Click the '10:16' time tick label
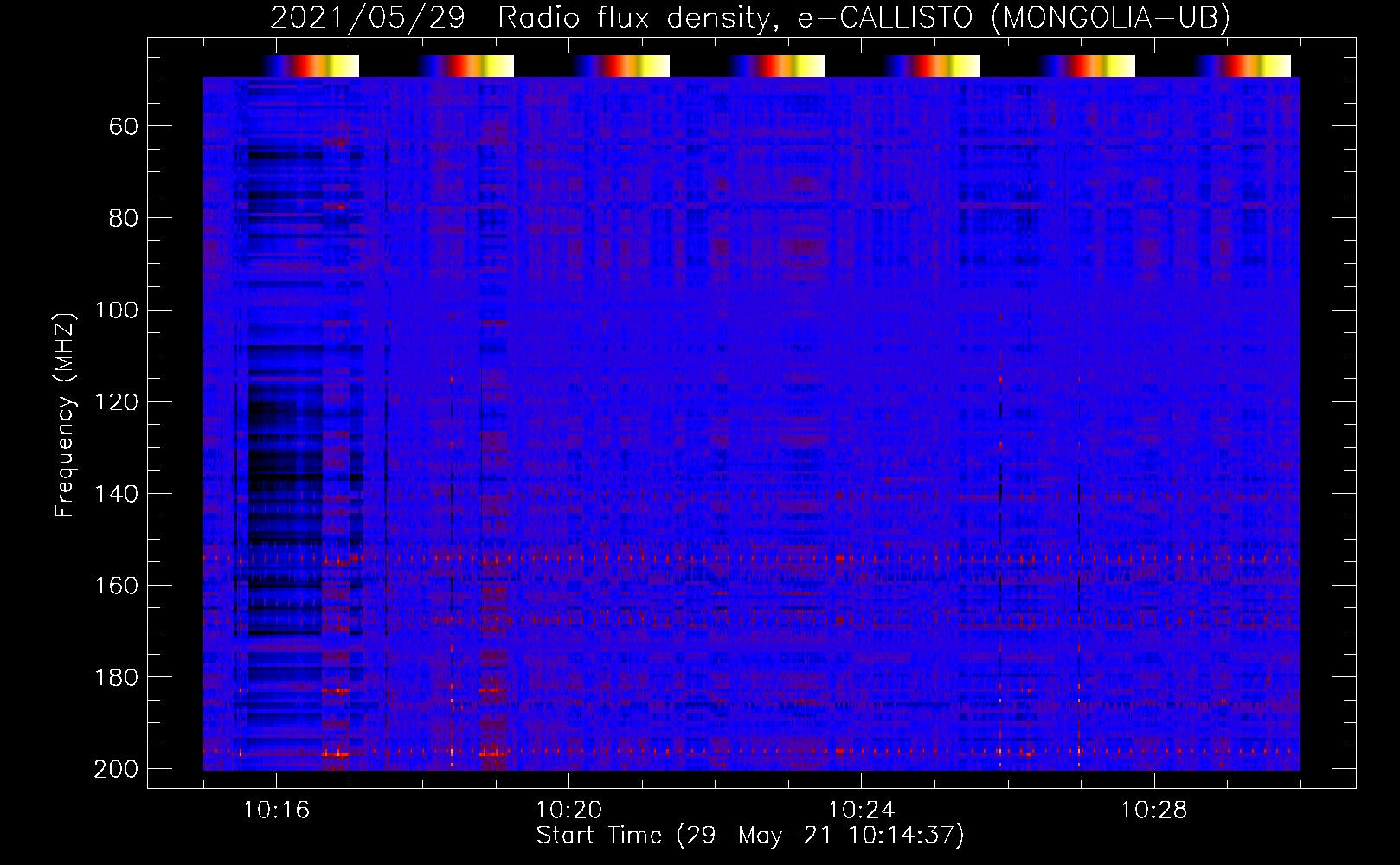 click(x=276, y=811)
